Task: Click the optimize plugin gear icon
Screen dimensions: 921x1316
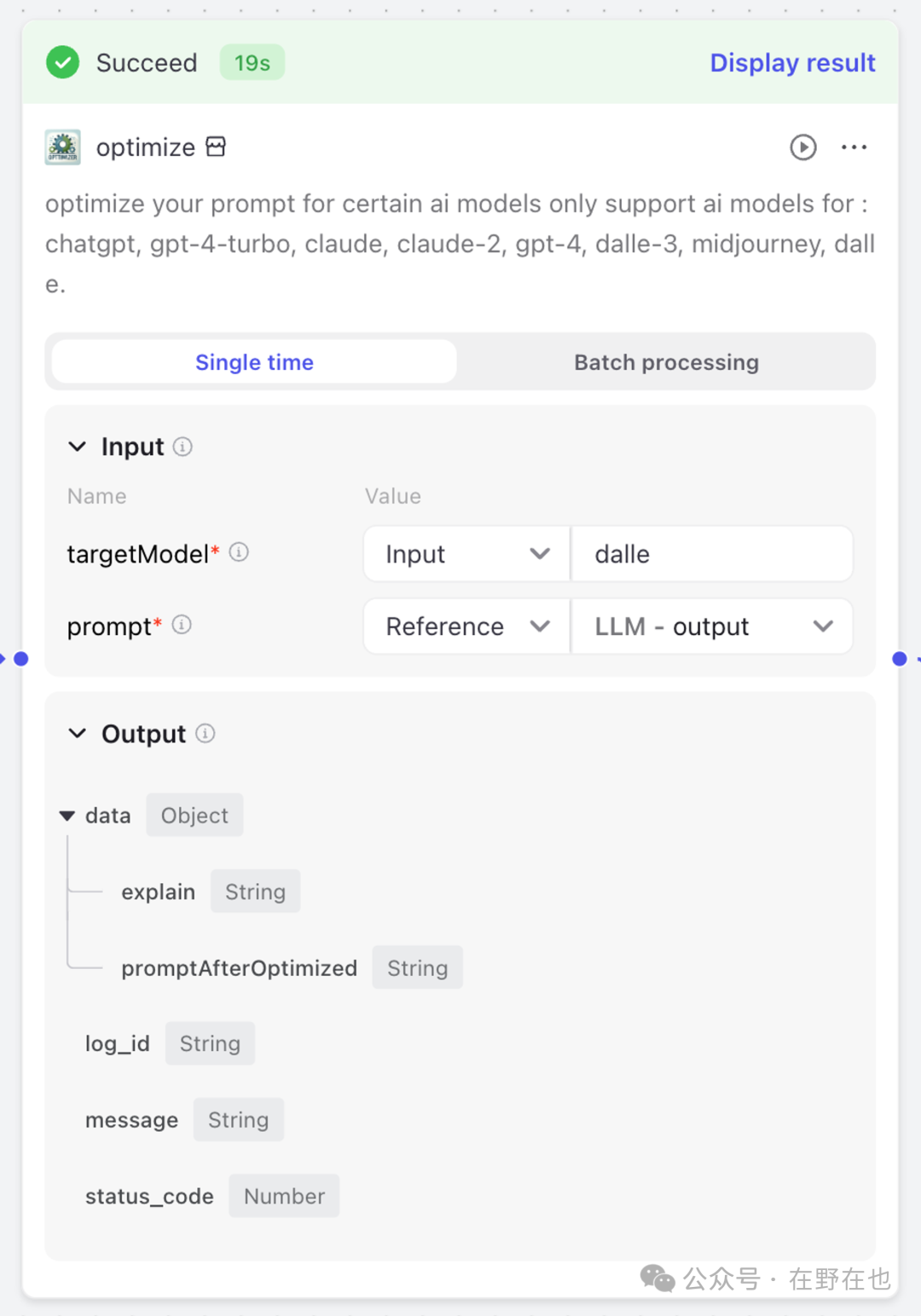Action: pos(62,147)
